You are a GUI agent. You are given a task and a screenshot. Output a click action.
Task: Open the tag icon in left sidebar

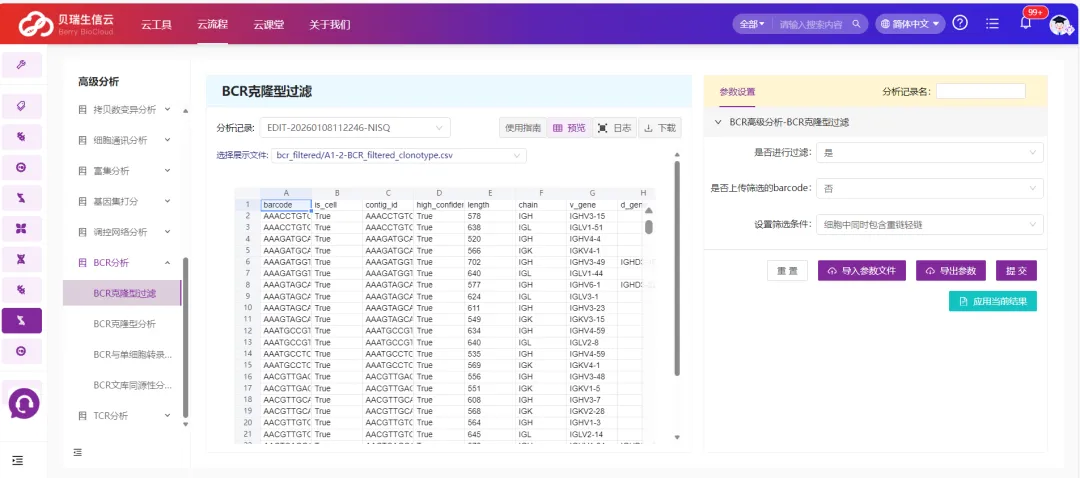coord(21,106)
